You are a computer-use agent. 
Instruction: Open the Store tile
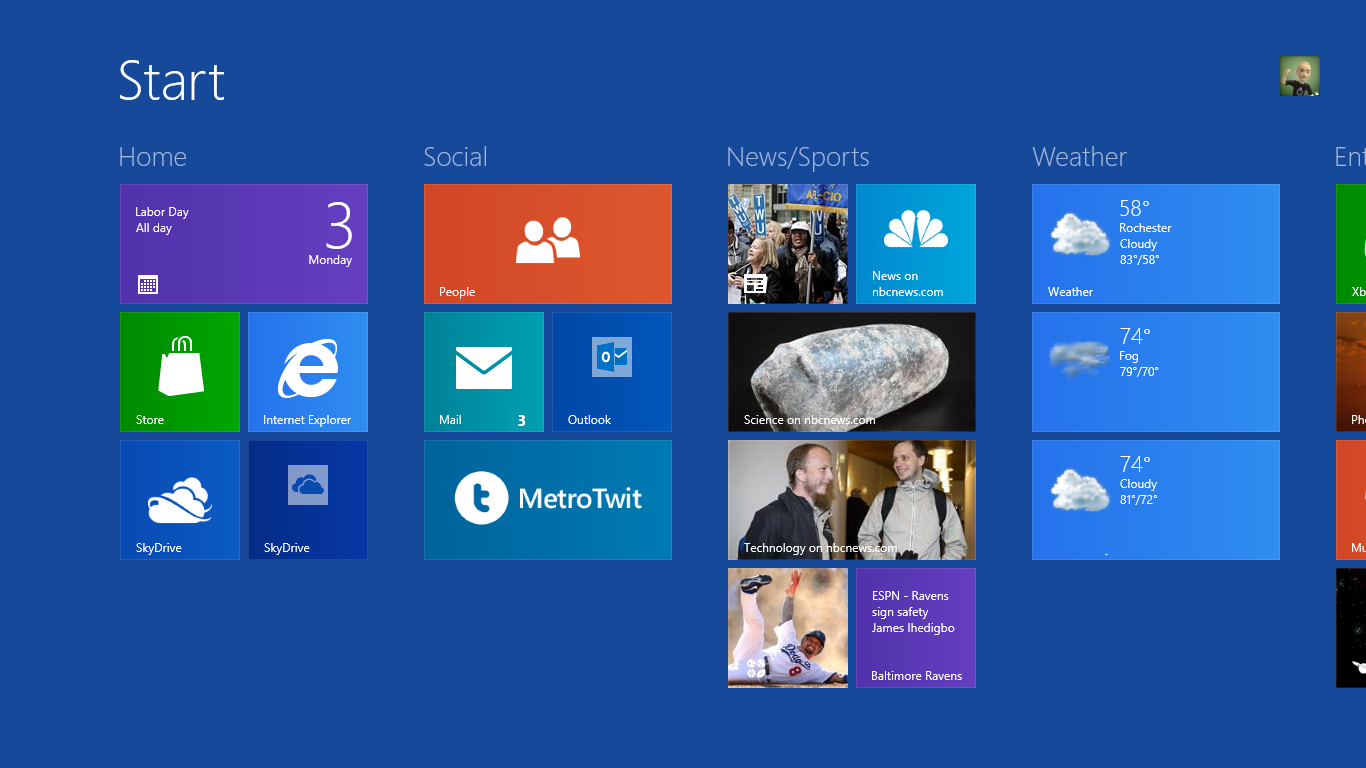click(x=180, y=372)
